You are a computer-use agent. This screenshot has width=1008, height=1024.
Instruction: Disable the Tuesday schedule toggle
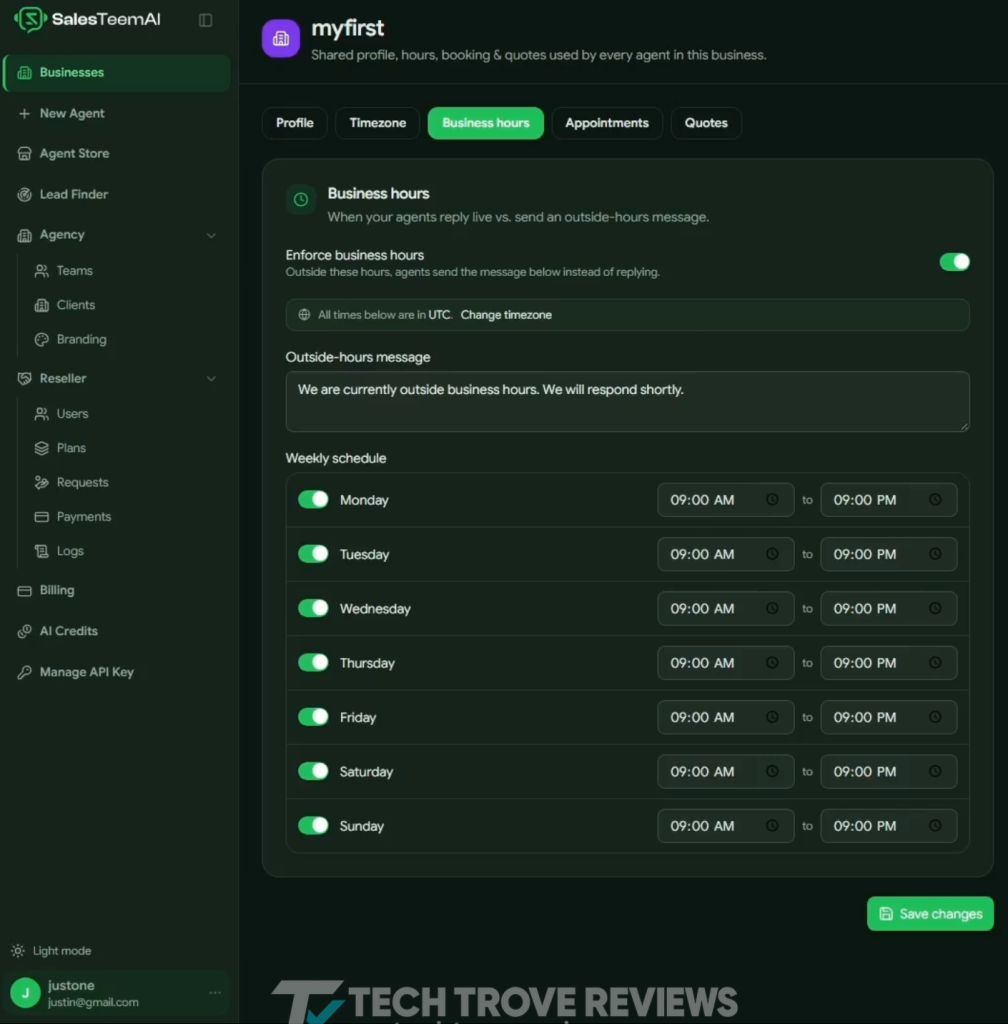(x=313, y=554)
